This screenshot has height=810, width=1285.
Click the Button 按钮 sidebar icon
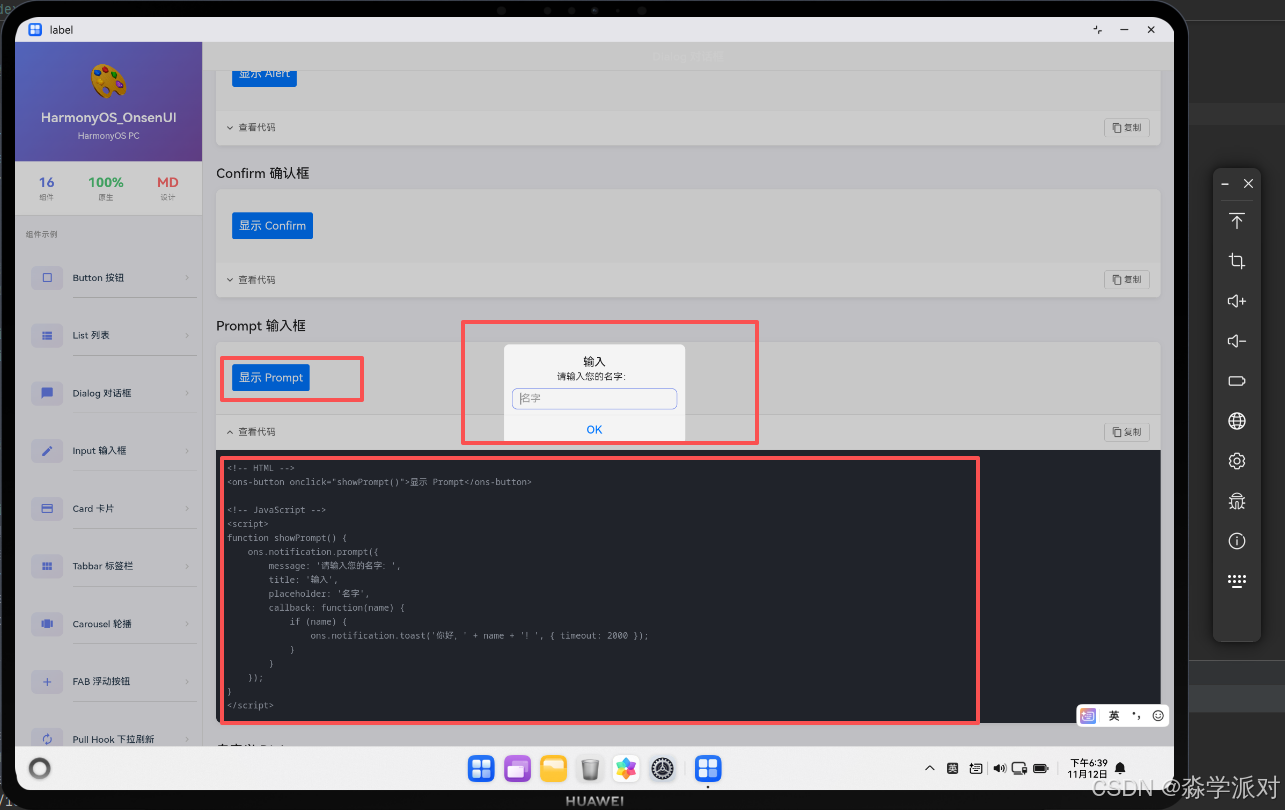pyautogui.click(x=47, y=277)
